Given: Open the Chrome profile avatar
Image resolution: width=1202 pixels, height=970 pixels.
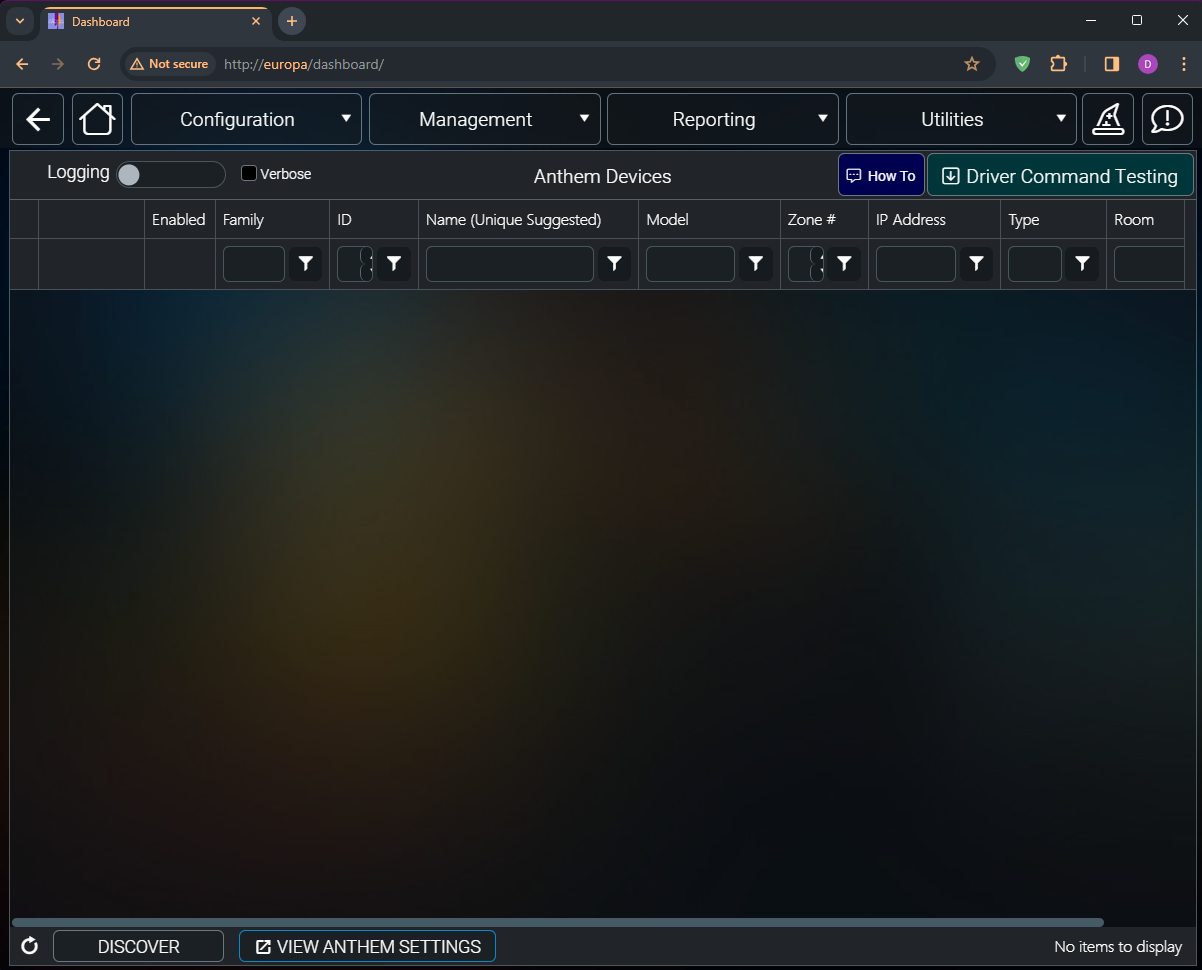Looking at the screenshot, I should pyautogui.click(x=1148, y=64).
